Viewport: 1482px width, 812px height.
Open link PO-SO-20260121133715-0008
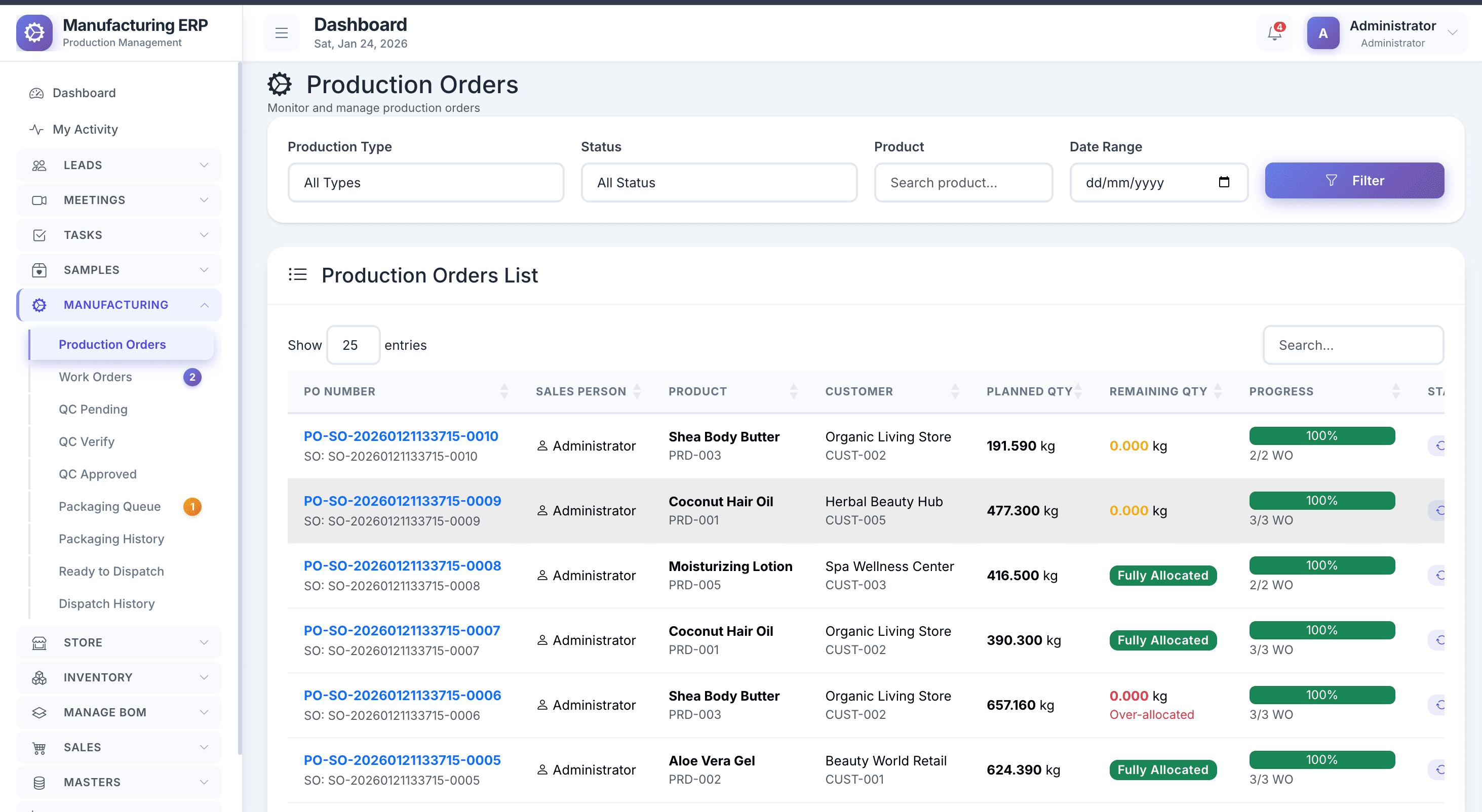[x=402, y=566]
